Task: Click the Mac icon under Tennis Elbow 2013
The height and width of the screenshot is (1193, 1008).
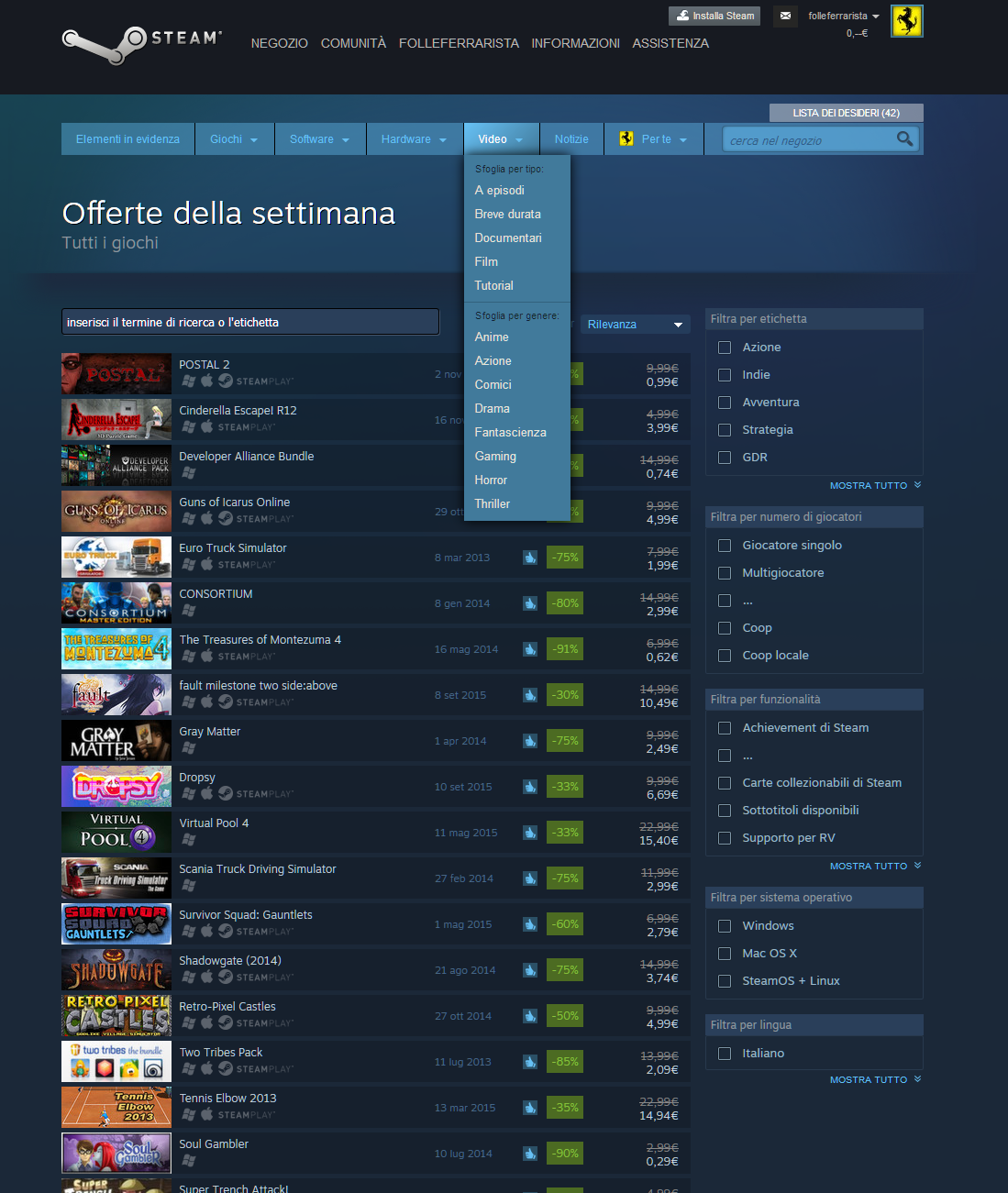Action: (x=207, y=1114)
